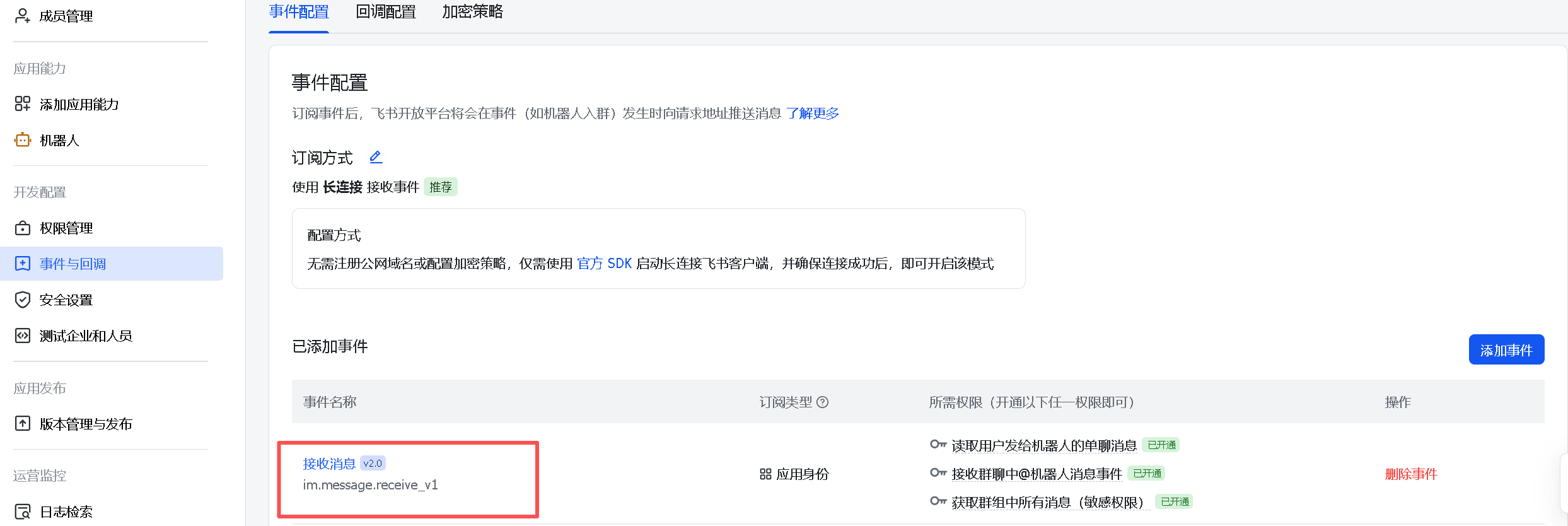Screen dimensions: 1568x526
Task: Switch to the 回调配置 tab
Action: tap(386, 12)
